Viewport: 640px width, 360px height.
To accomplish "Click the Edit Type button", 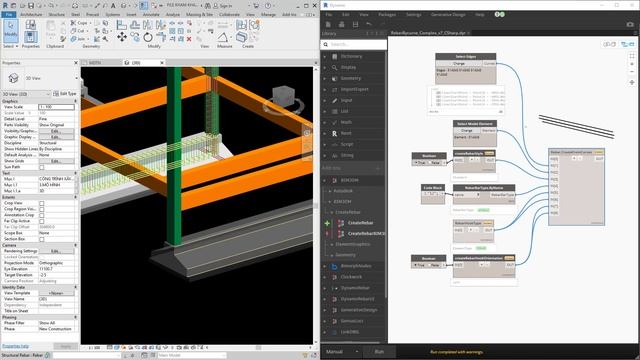I will (65, 94).
